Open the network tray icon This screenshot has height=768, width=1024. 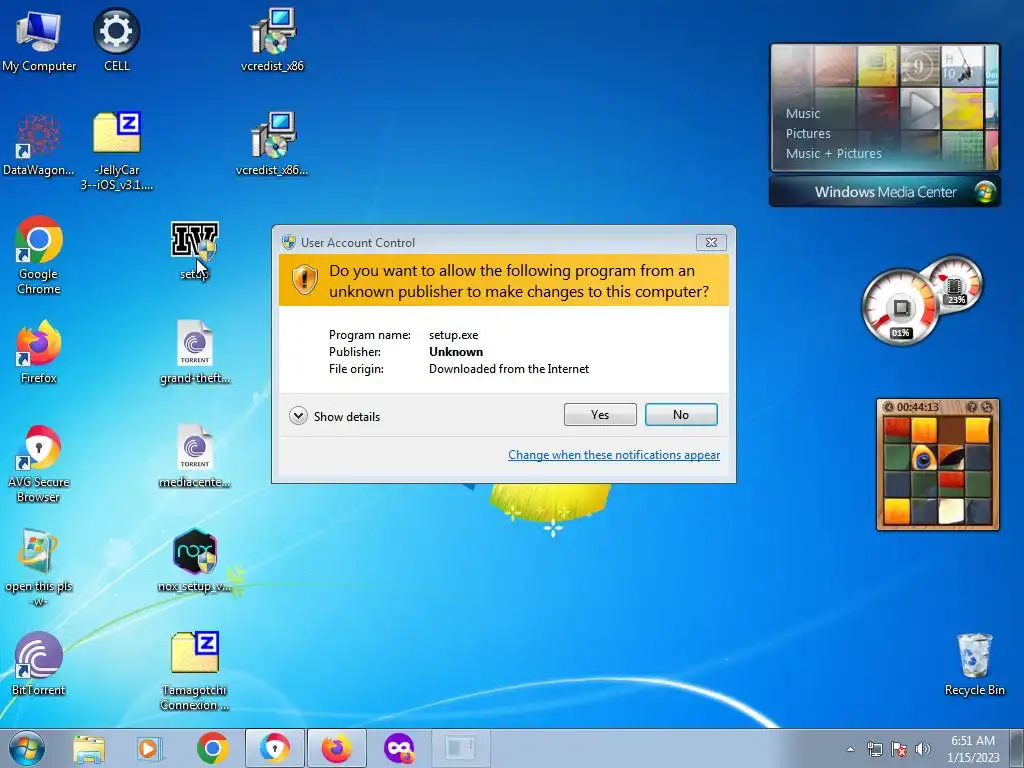click(874, 749)
